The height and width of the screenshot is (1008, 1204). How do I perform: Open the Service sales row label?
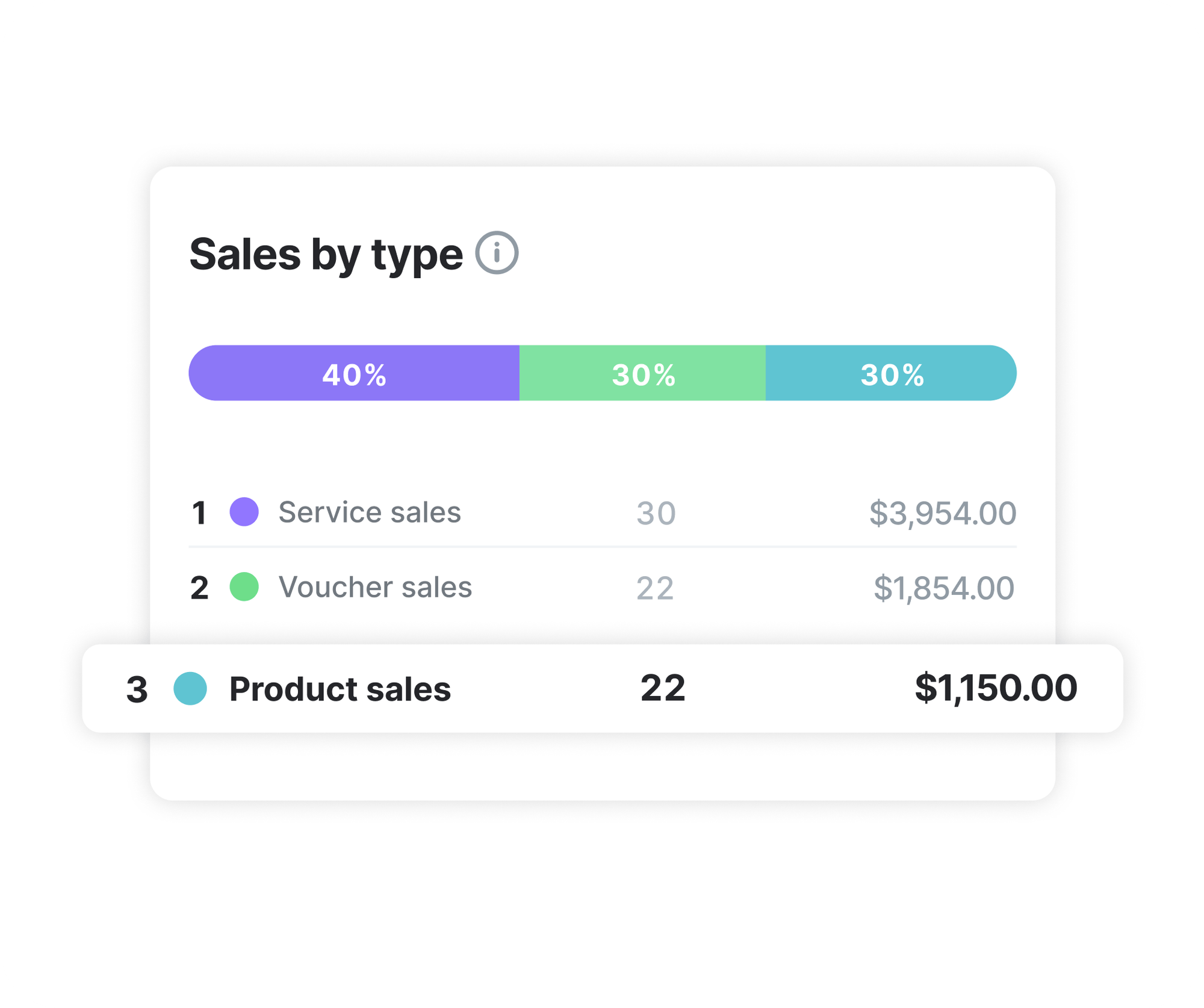pyautogui.click(x=370, y=512)
